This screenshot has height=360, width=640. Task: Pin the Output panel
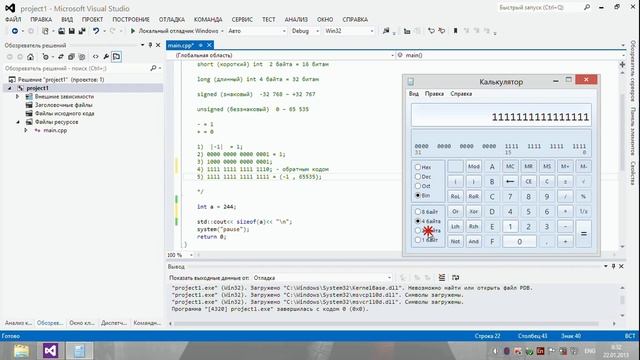(x=613, y=266)
